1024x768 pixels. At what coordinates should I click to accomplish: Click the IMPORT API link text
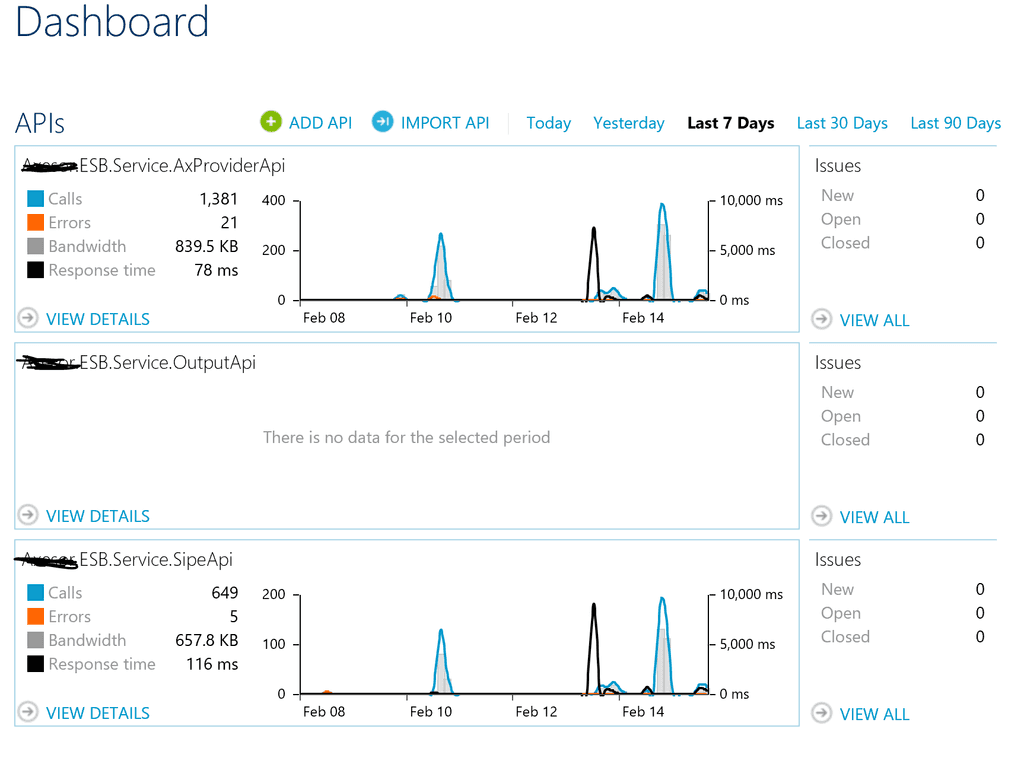(445, 123)
